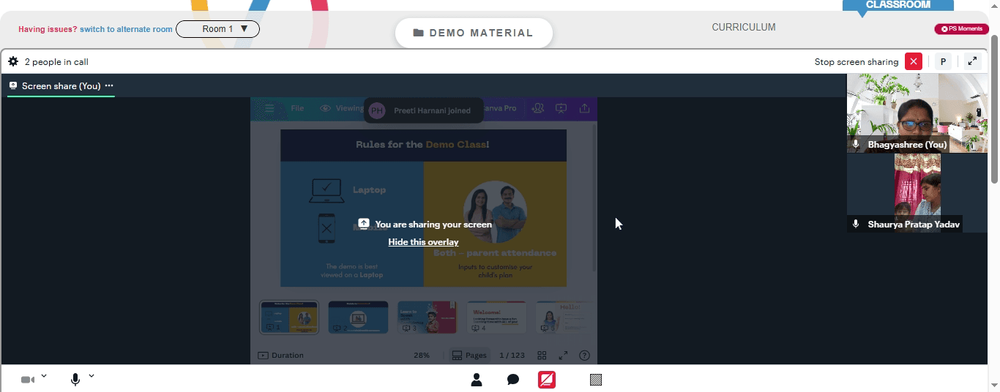Viewport: 1000px width, 392px height.
Task: Toggle red screen share button in bottom bar
Action: click(547, 380)
